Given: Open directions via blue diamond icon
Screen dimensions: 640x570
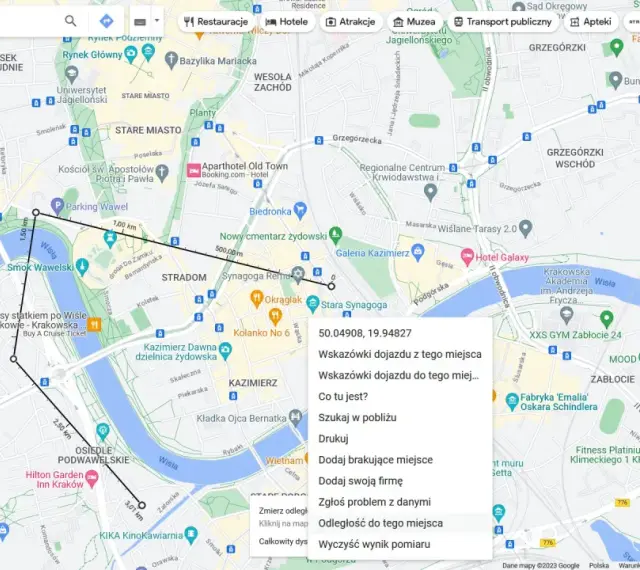Looking at the screenshot, I should point(107,21).
